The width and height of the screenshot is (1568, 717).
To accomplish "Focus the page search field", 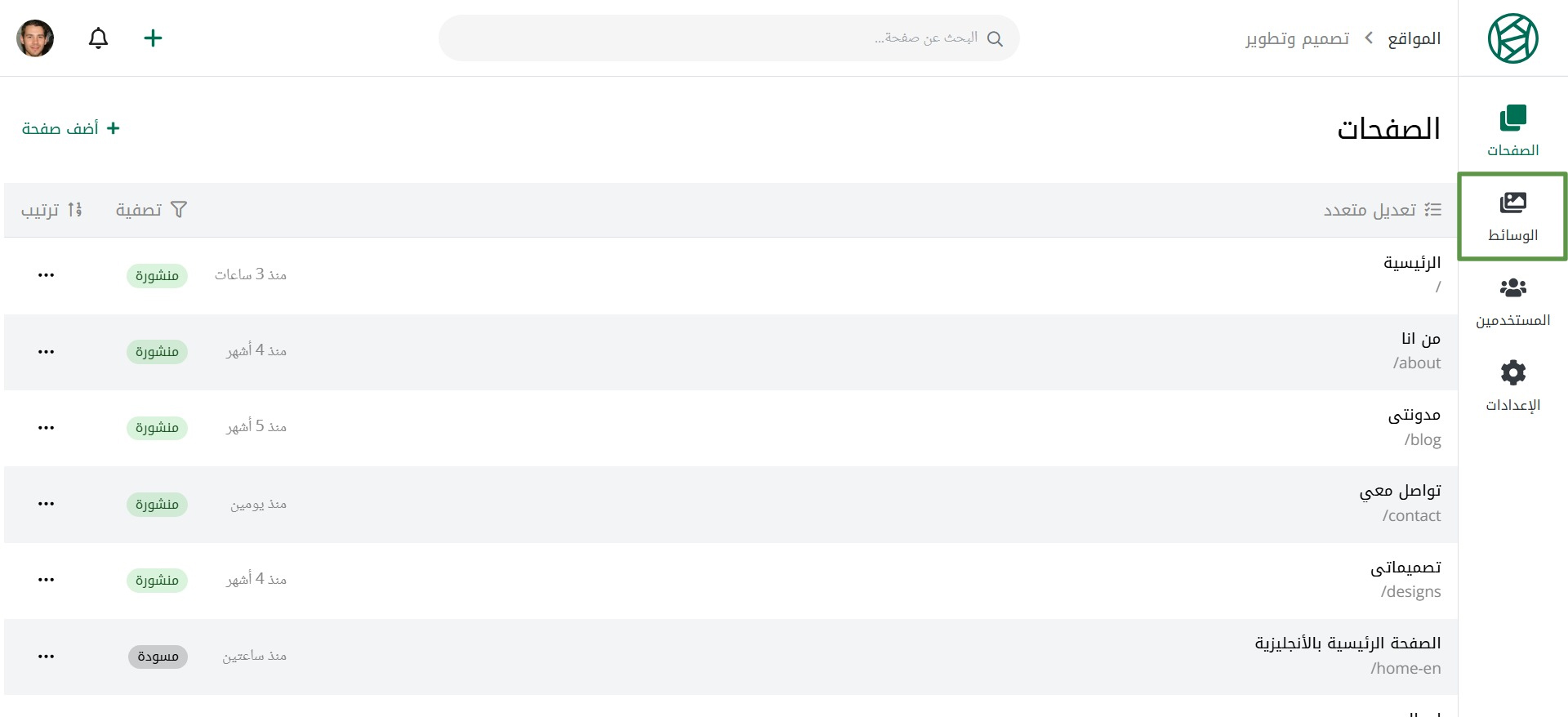I will pyautogui.click(x=728, y=38).
